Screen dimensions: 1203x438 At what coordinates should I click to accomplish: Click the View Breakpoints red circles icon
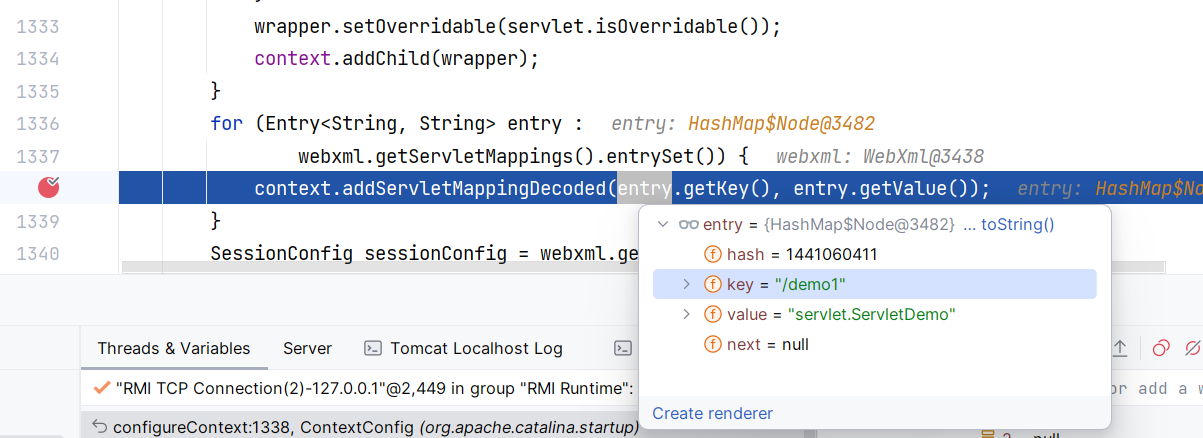pos(1161,348)
